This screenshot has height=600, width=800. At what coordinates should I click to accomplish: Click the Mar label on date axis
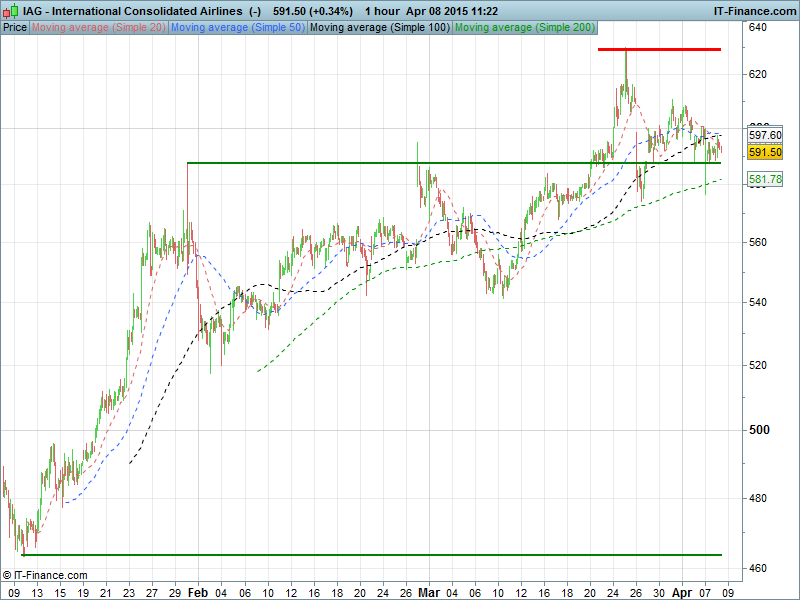pos(428,592)
